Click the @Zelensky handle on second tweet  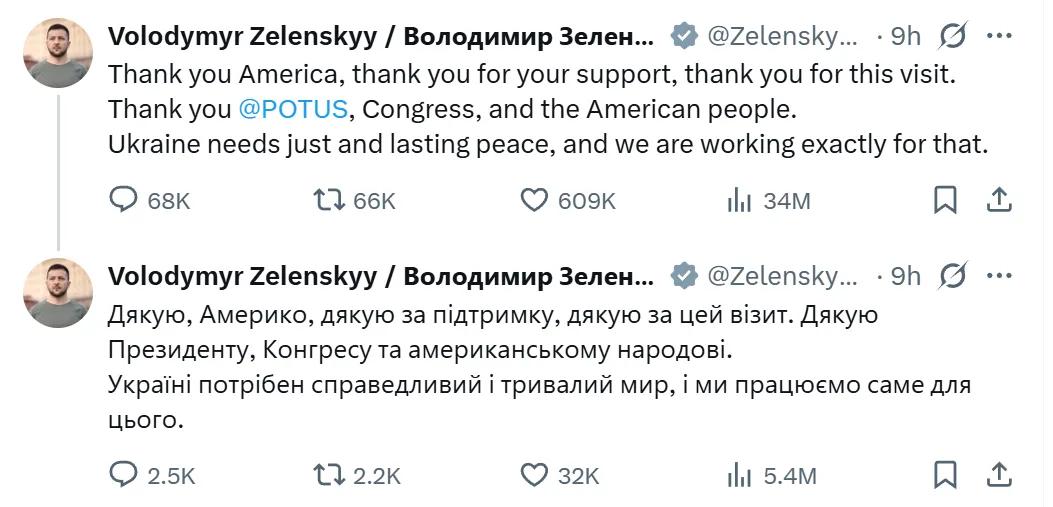click(x=782, y=275)
